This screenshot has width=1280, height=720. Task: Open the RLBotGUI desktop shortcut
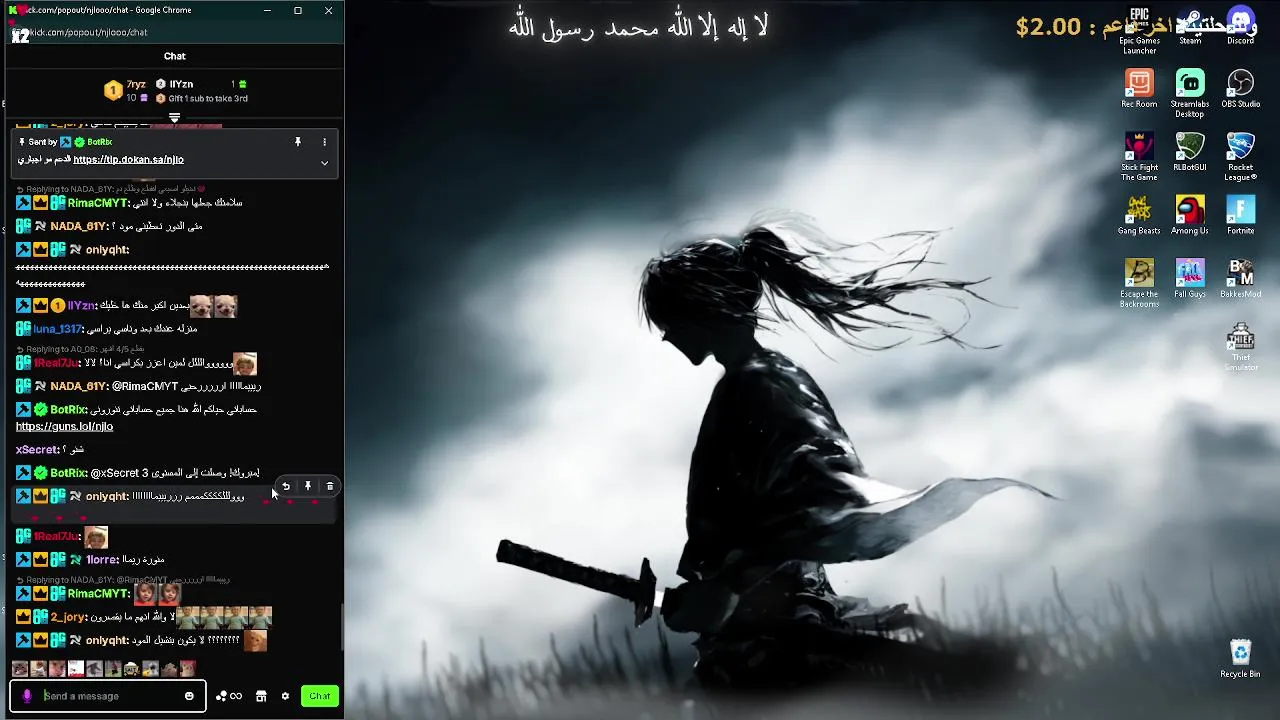coord(1190,152)
